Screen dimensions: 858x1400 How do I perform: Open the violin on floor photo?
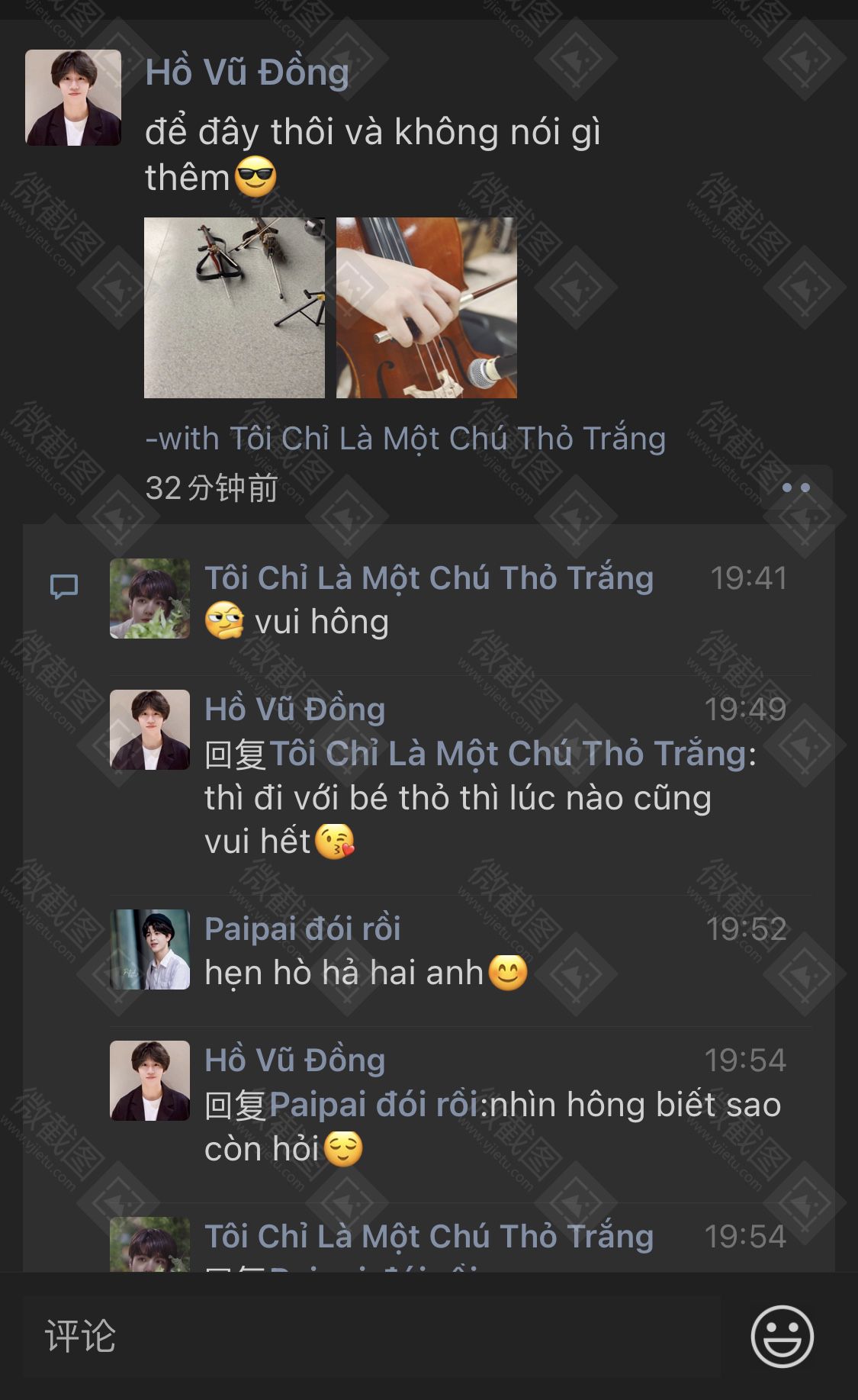(234, 307)
